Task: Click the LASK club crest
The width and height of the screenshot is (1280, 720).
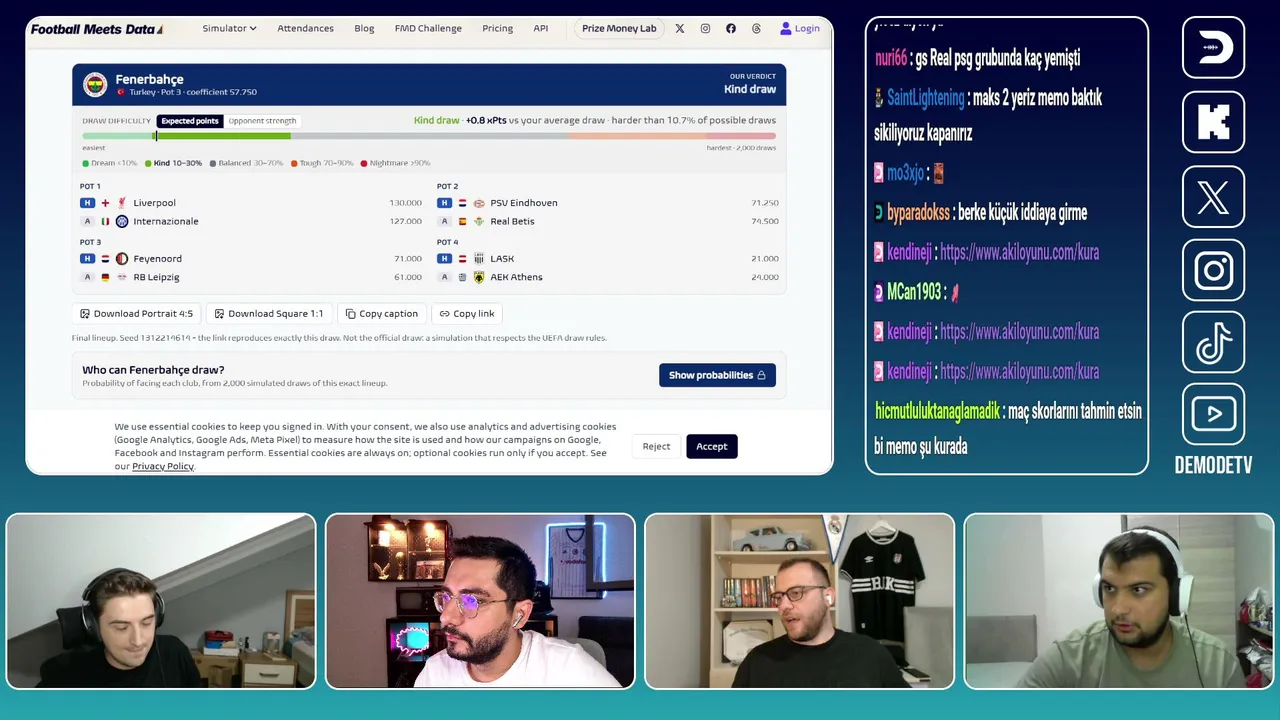Action: click(x=479, y=259)
